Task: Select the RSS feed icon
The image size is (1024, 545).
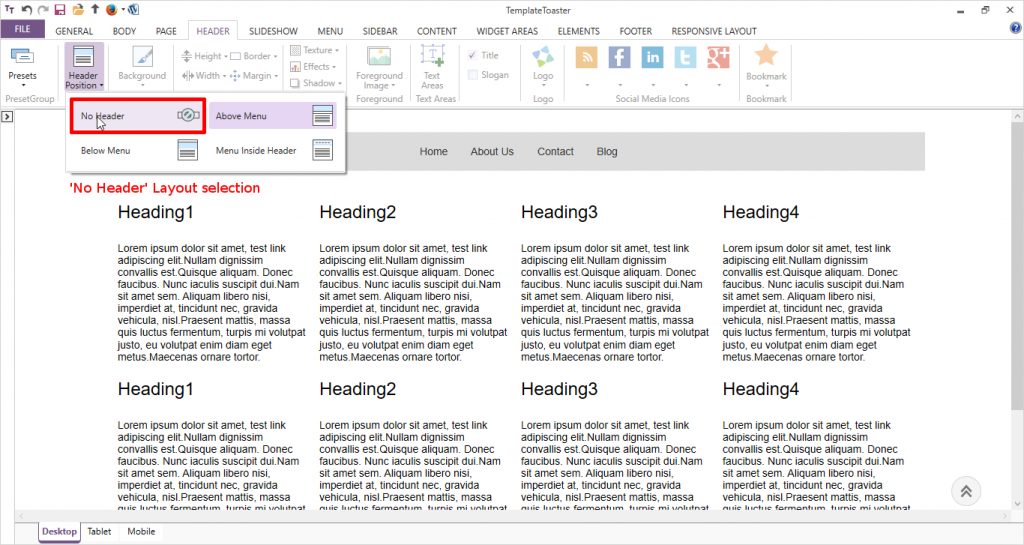Action: pyautogui.click(x=586, y=58)
